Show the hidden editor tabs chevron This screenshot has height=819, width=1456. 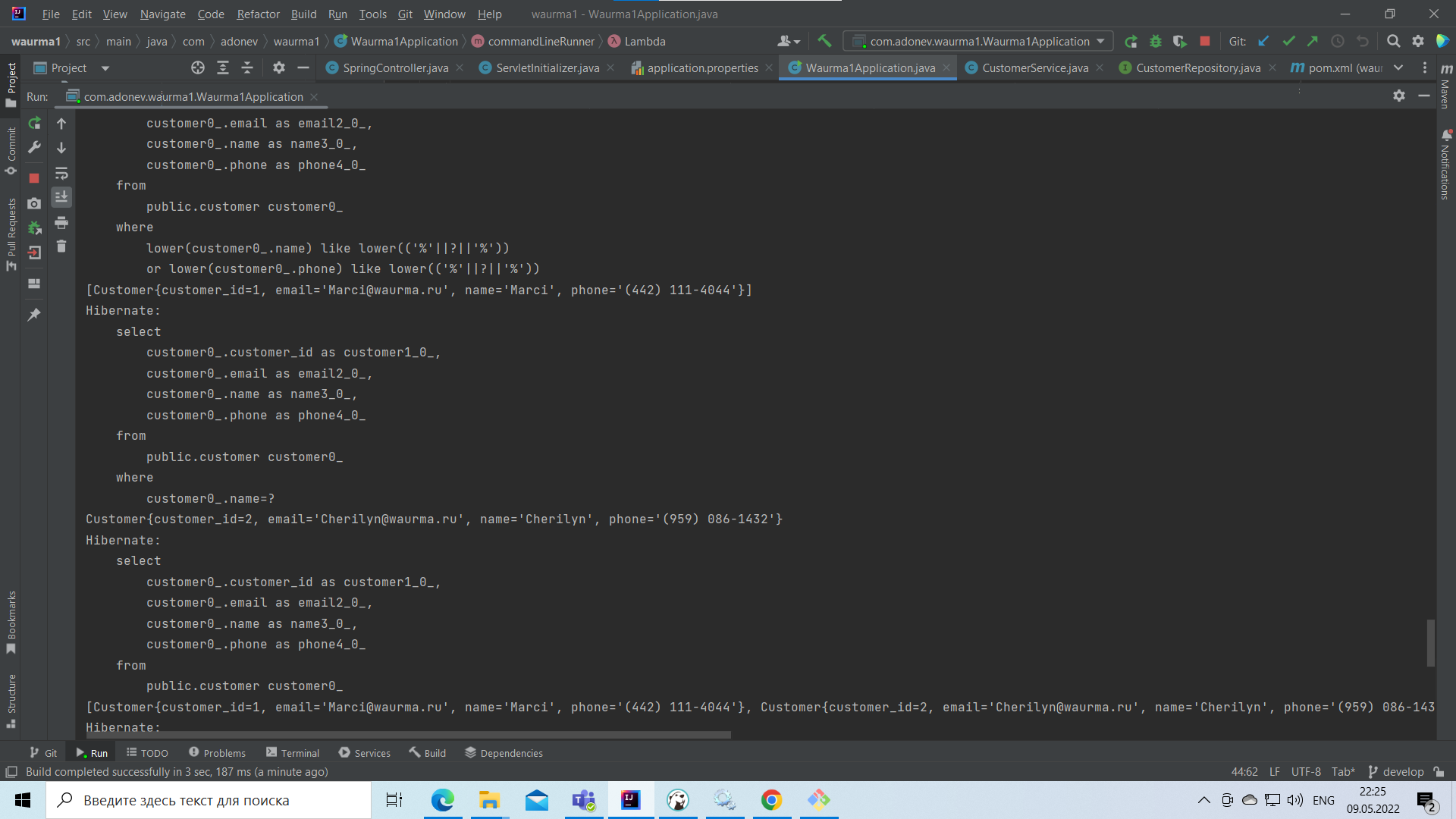click(x=1398, y=67)
